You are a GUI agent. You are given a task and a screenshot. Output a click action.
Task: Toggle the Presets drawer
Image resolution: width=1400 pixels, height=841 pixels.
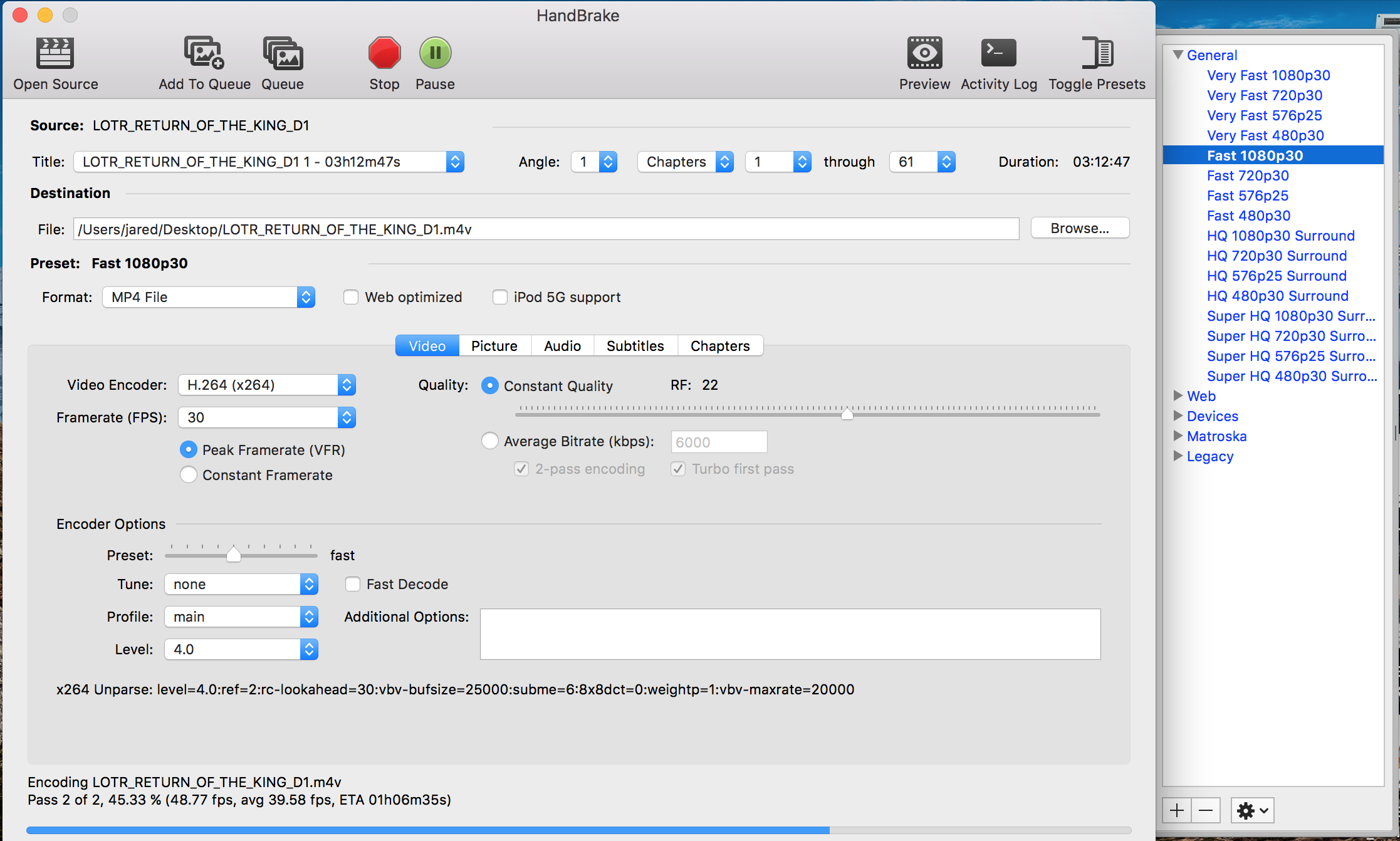pyautogui.click(x=1097, y=53)
